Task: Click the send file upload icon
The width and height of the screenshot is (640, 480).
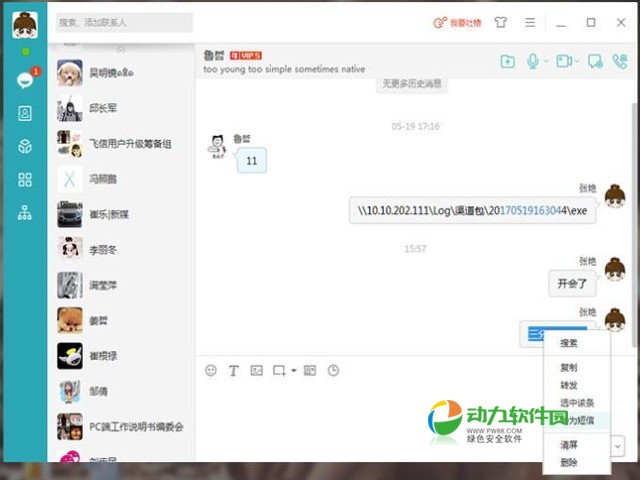Action: pos(508,62)
